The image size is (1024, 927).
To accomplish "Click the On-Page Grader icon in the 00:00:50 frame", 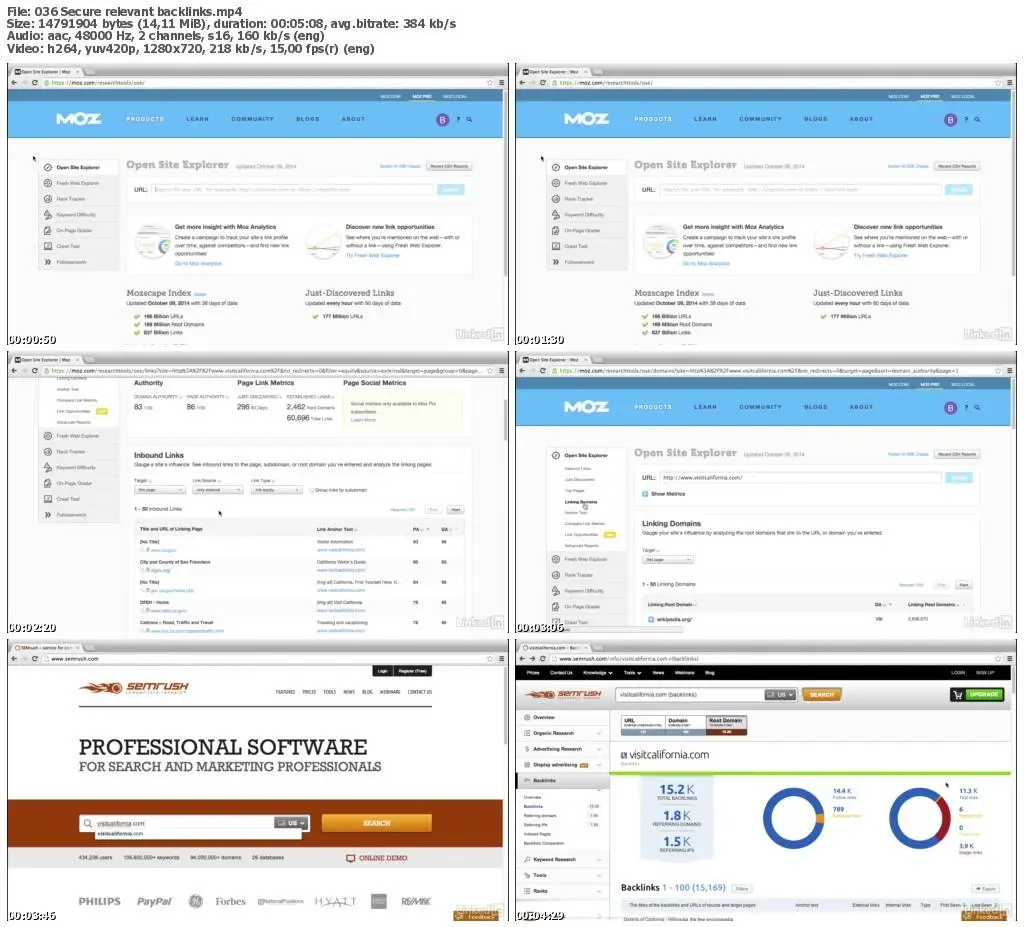I will (x=48, y=231).
